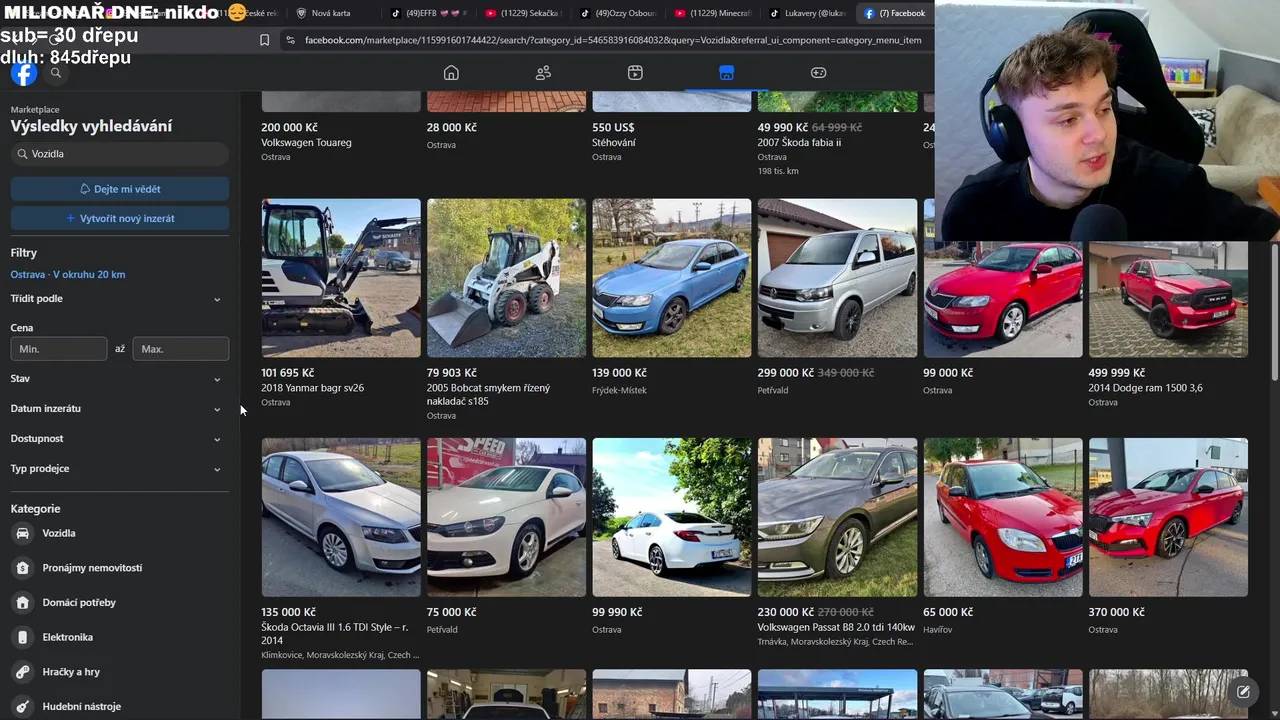Click the bookmark icon beside address bar
The height and width of the screenshot is (720, 1280).
pyautogui.click(x=264, y=40)
